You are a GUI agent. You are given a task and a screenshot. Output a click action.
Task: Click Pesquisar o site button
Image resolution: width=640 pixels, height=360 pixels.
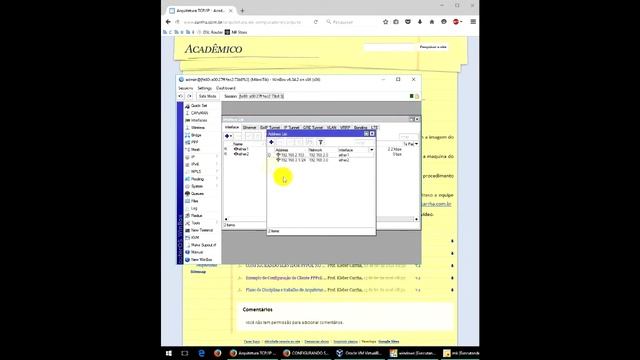(433, 47)
